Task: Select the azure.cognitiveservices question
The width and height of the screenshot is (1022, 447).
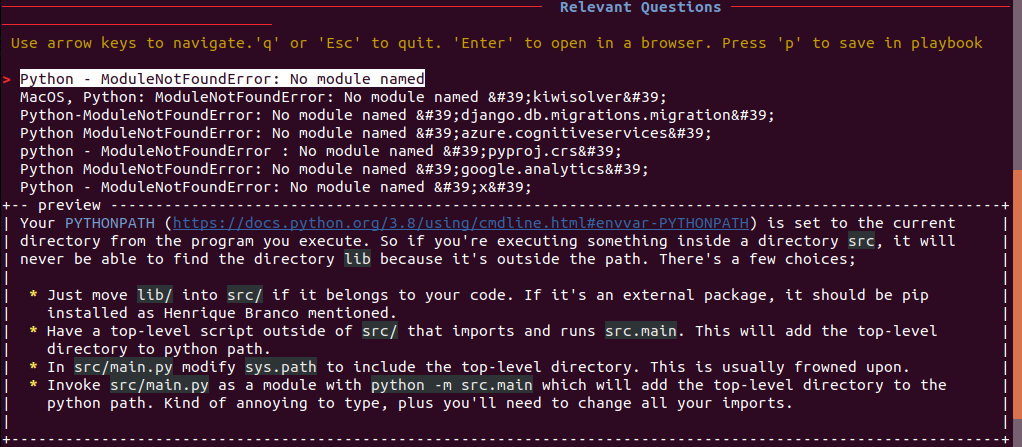Action: click(x=365, y=133)
